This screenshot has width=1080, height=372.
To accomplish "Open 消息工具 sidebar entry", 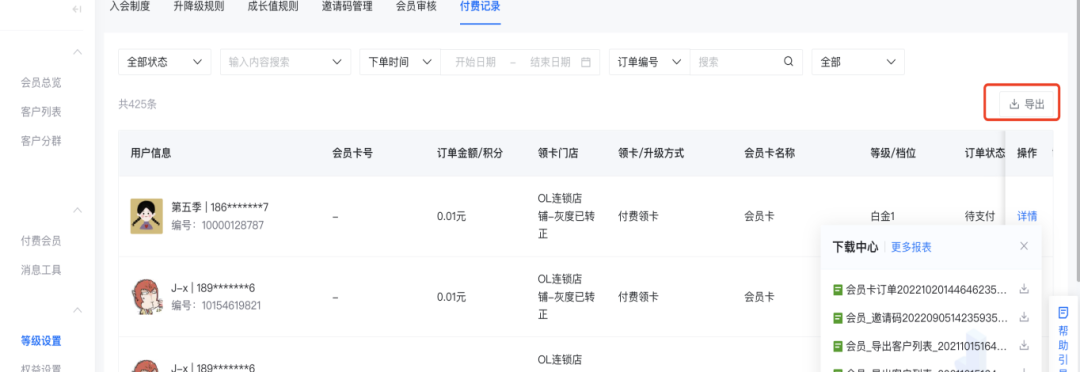I will click(41, 270).
